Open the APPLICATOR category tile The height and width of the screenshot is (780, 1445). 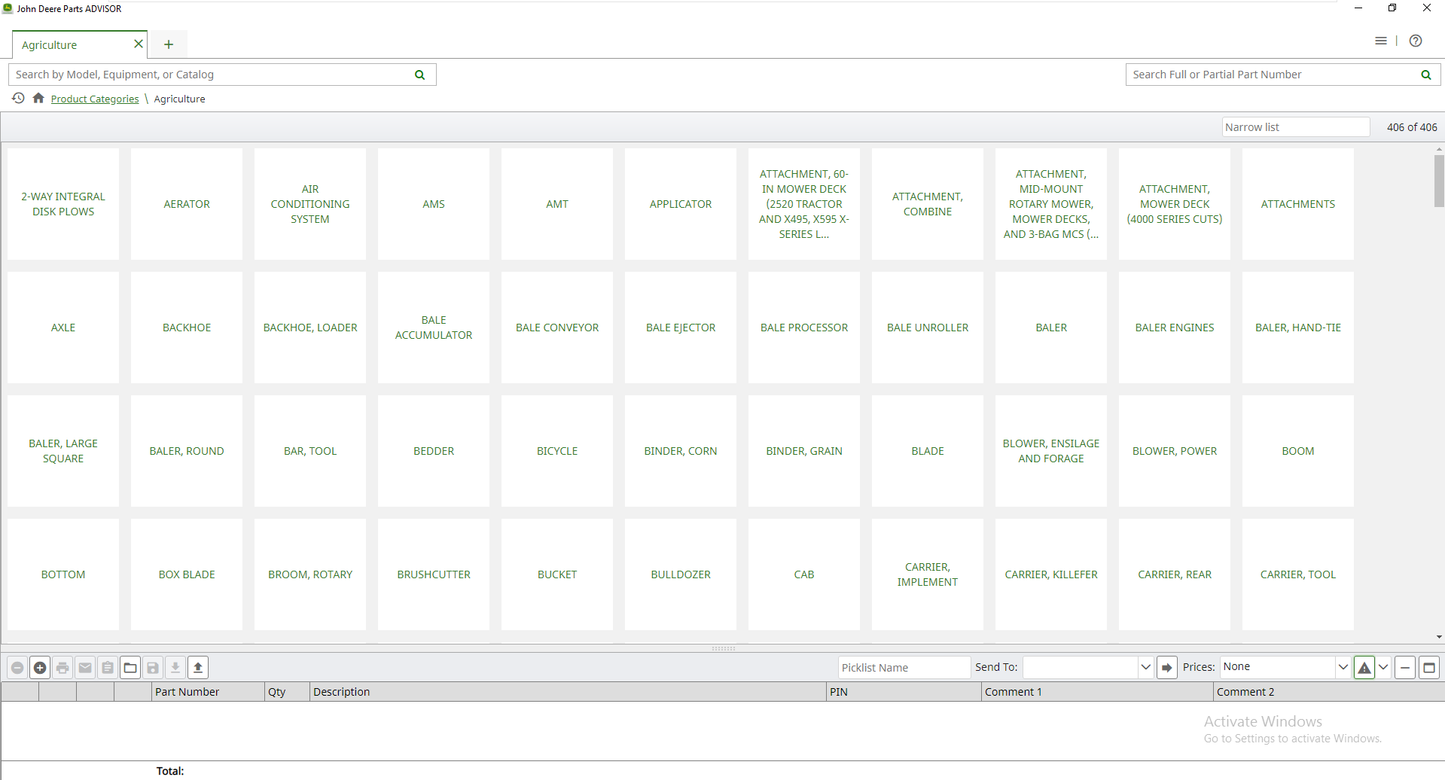click(x=681, y=204)
